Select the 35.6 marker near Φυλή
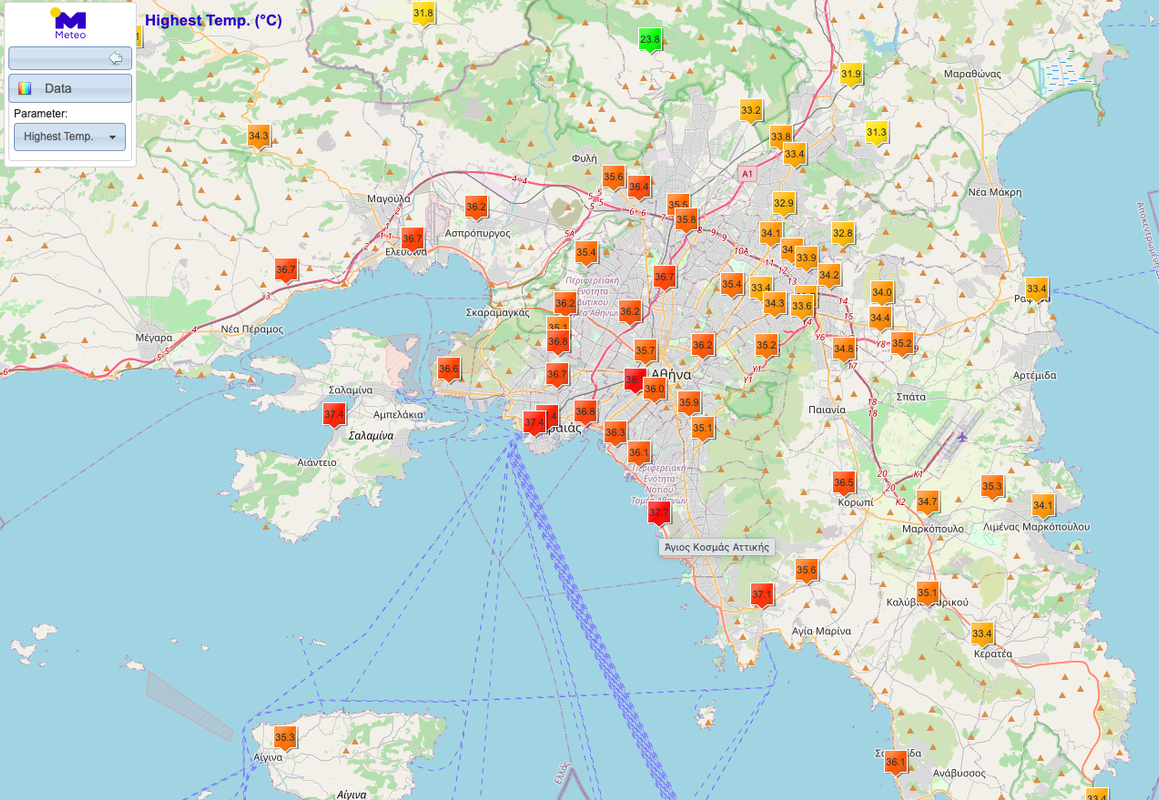Screen dimensions: 1159x800 pyautogui.click(x=614, y=177)
